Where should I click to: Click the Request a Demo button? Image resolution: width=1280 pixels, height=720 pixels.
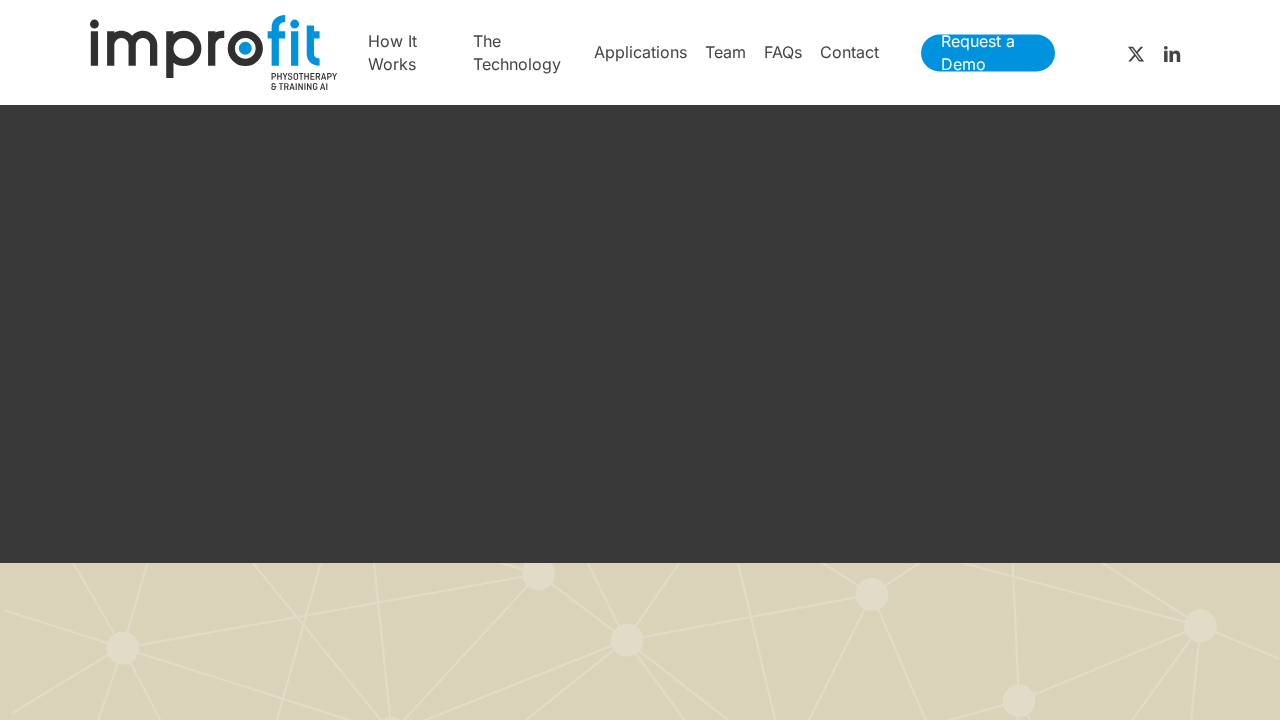click(988, 51)
